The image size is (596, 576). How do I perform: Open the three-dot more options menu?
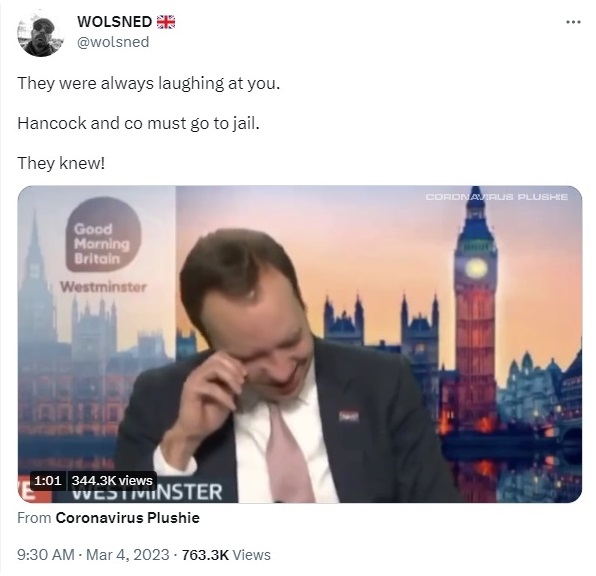[573, 22]
